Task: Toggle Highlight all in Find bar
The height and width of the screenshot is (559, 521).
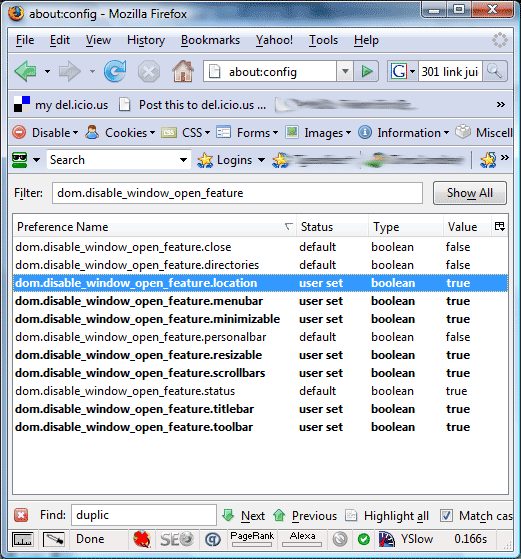Action: [x=387, y=516]
